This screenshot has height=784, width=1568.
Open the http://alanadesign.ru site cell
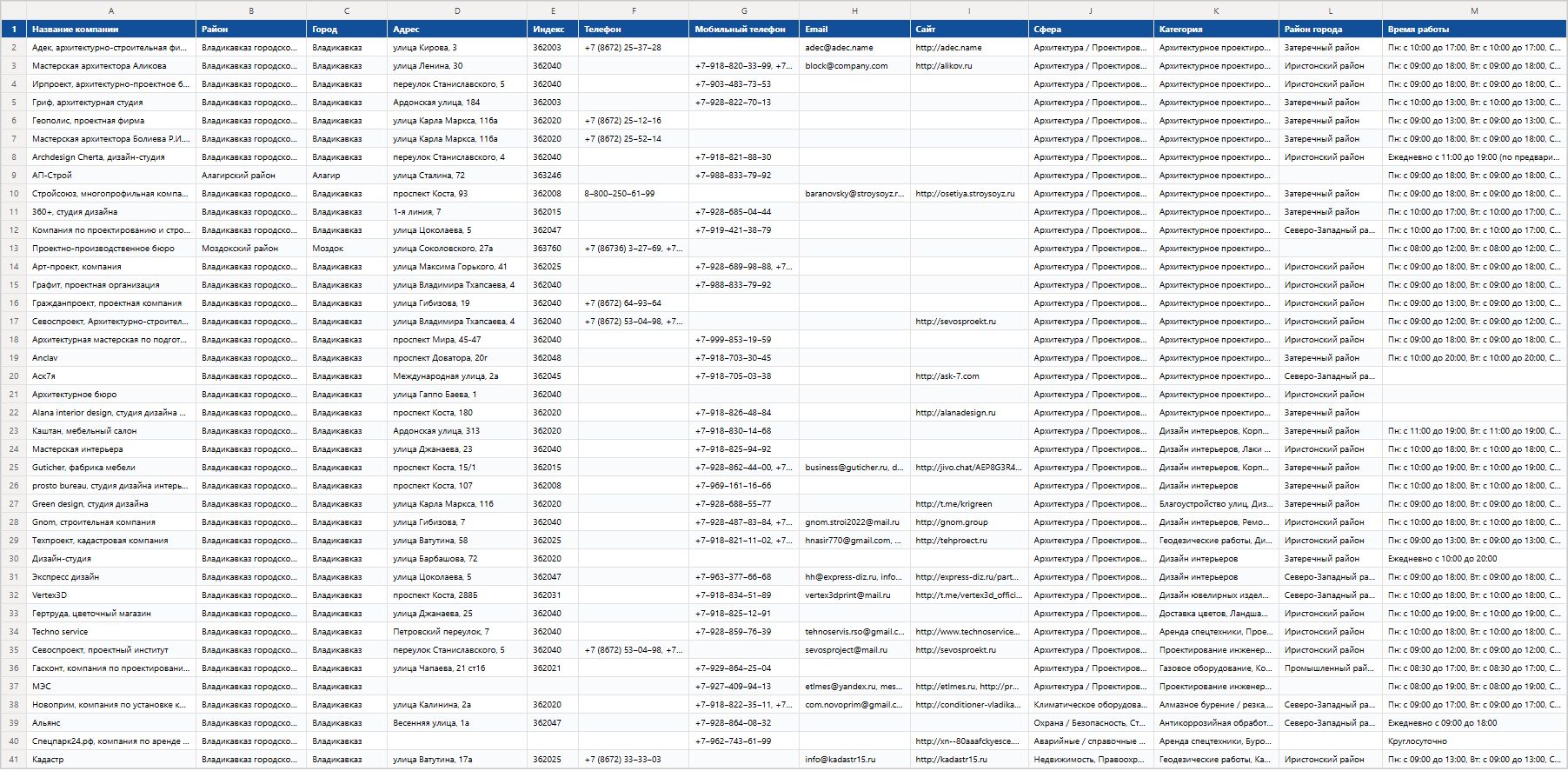point(969,413)
